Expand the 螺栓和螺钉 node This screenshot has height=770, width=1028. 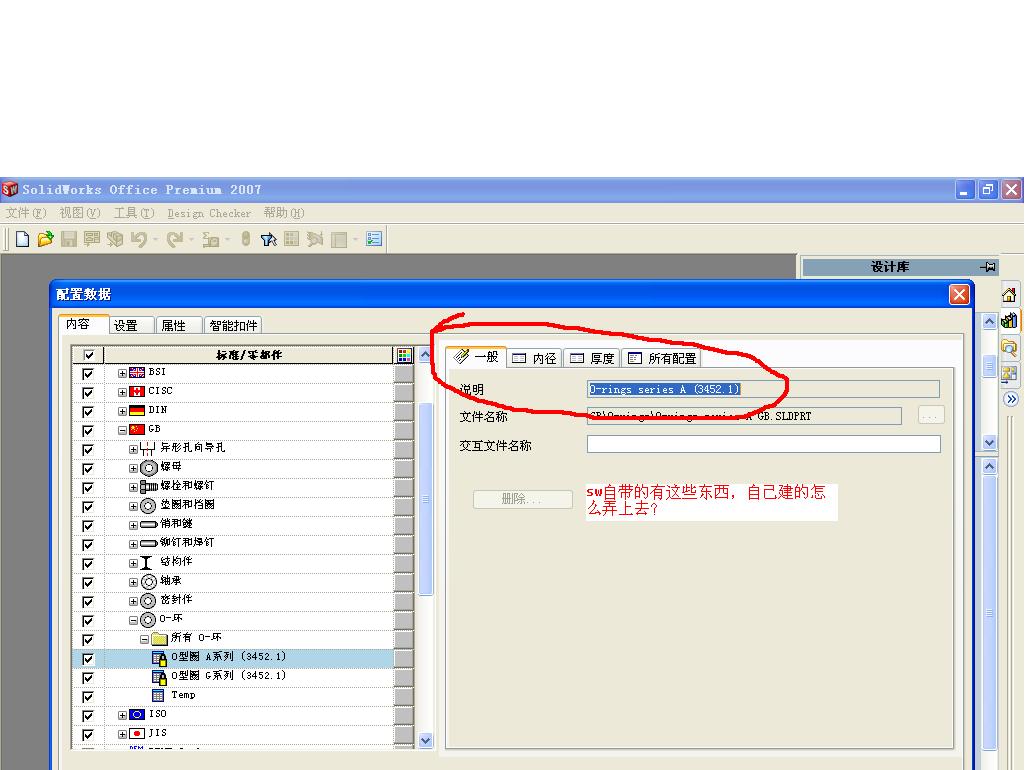point(133,487)
